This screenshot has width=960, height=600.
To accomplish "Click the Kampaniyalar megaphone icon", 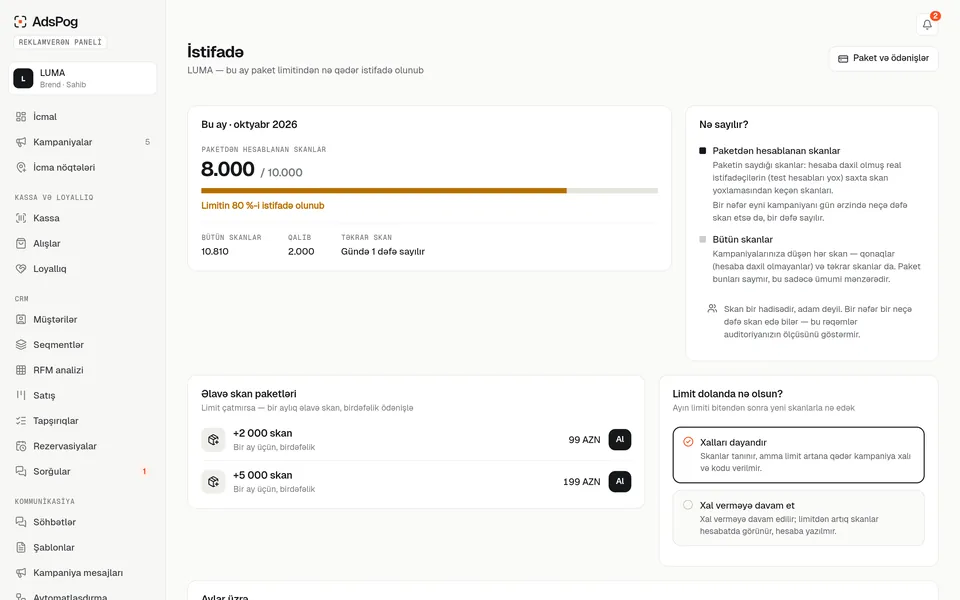I will (21, 142).
